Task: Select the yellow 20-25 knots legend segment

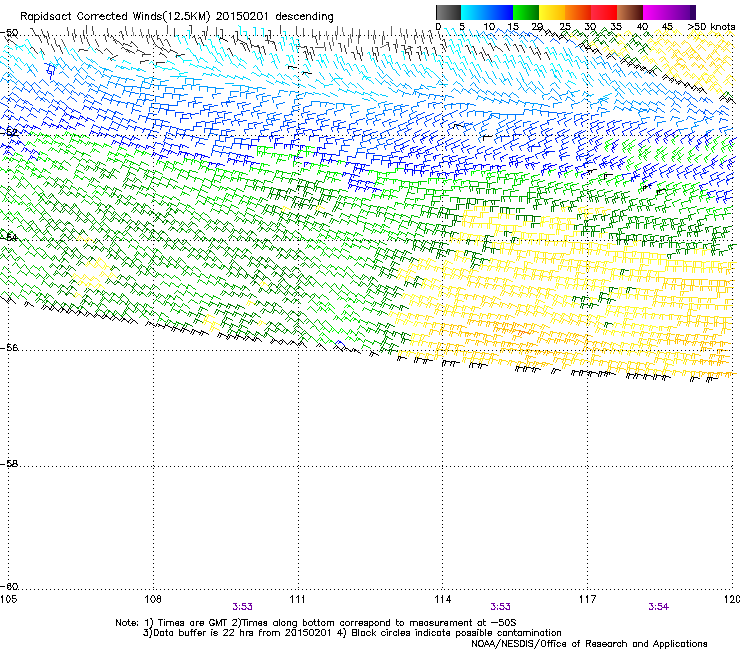Action: point(552,12)
